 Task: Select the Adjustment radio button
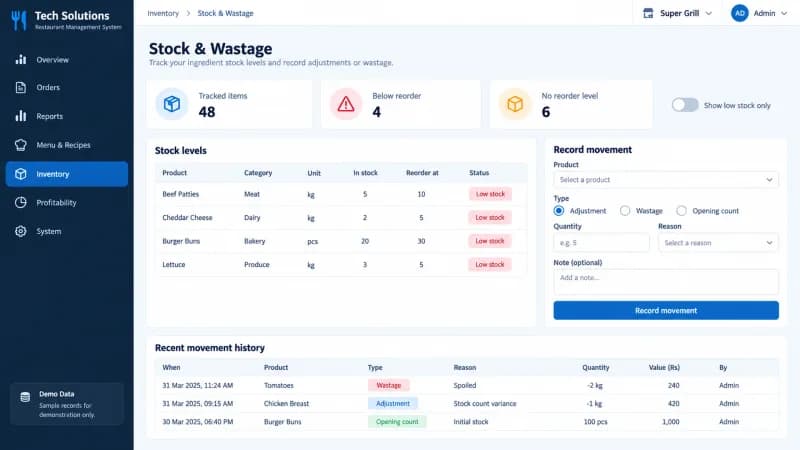559,211
